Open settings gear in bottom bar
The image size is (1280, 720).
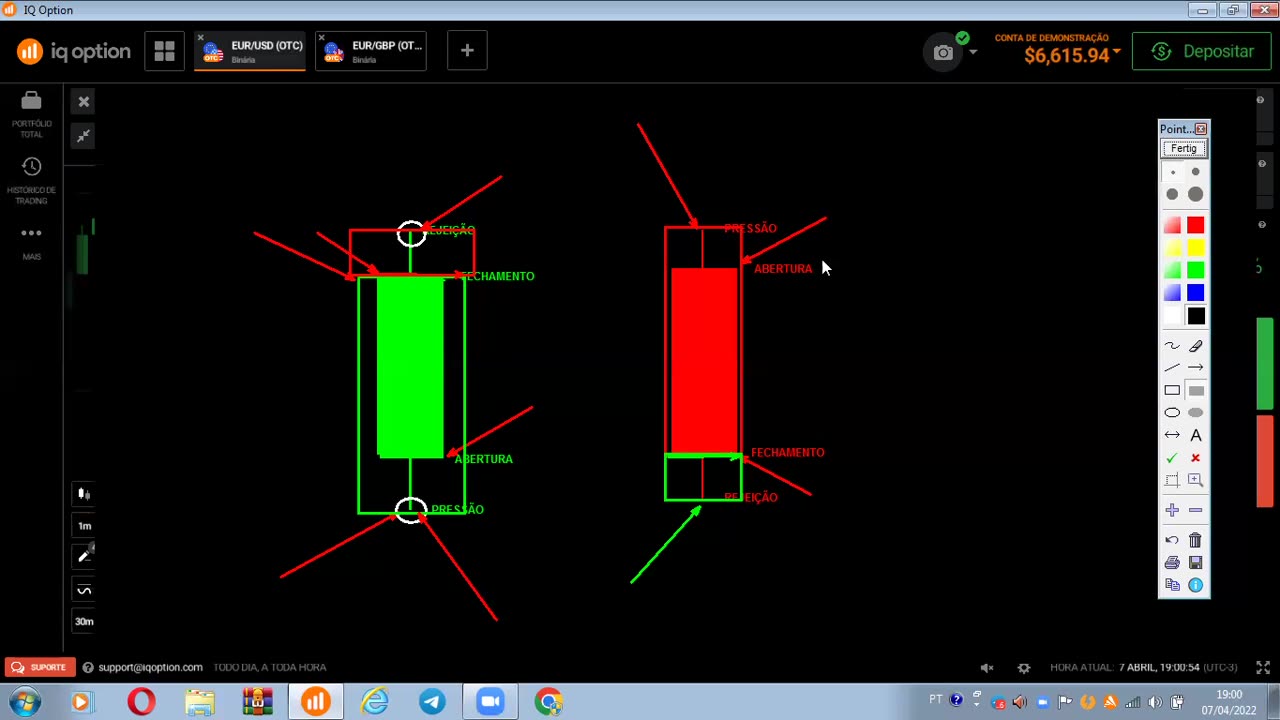1024,667
